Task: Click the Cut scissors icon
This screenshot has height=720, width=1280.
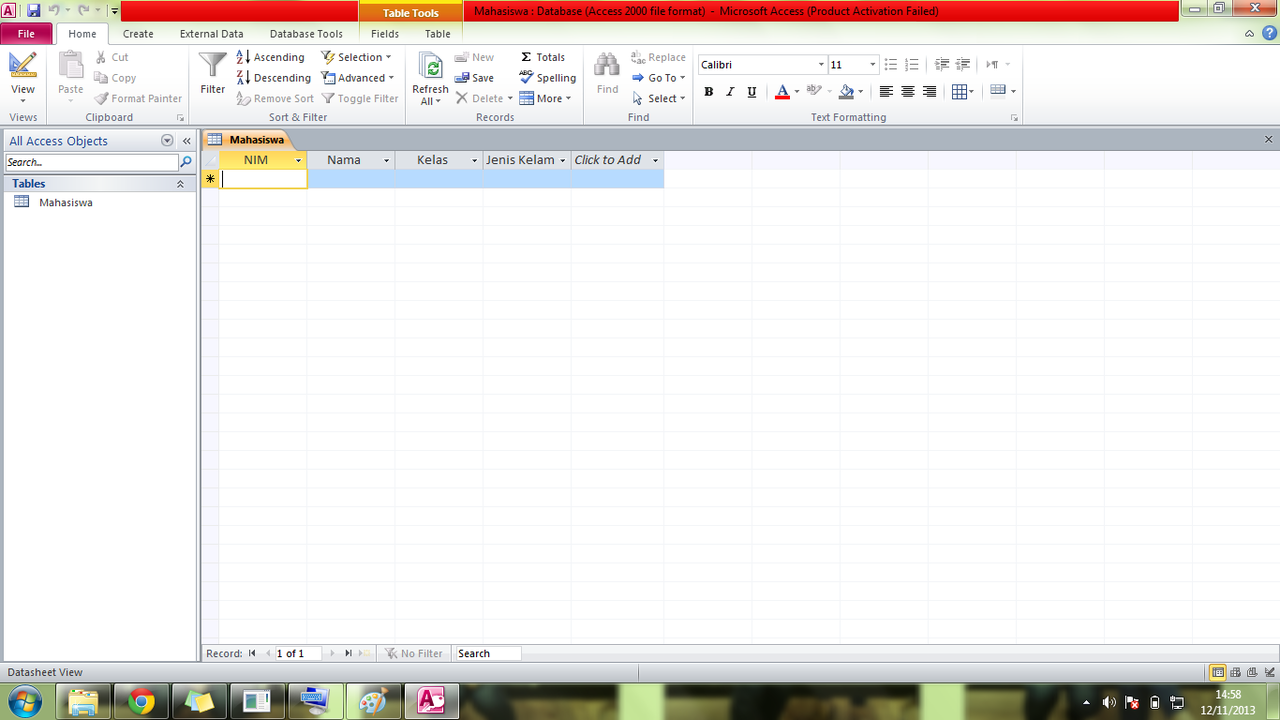Action: pyautogui.click(x=101, y=57)
